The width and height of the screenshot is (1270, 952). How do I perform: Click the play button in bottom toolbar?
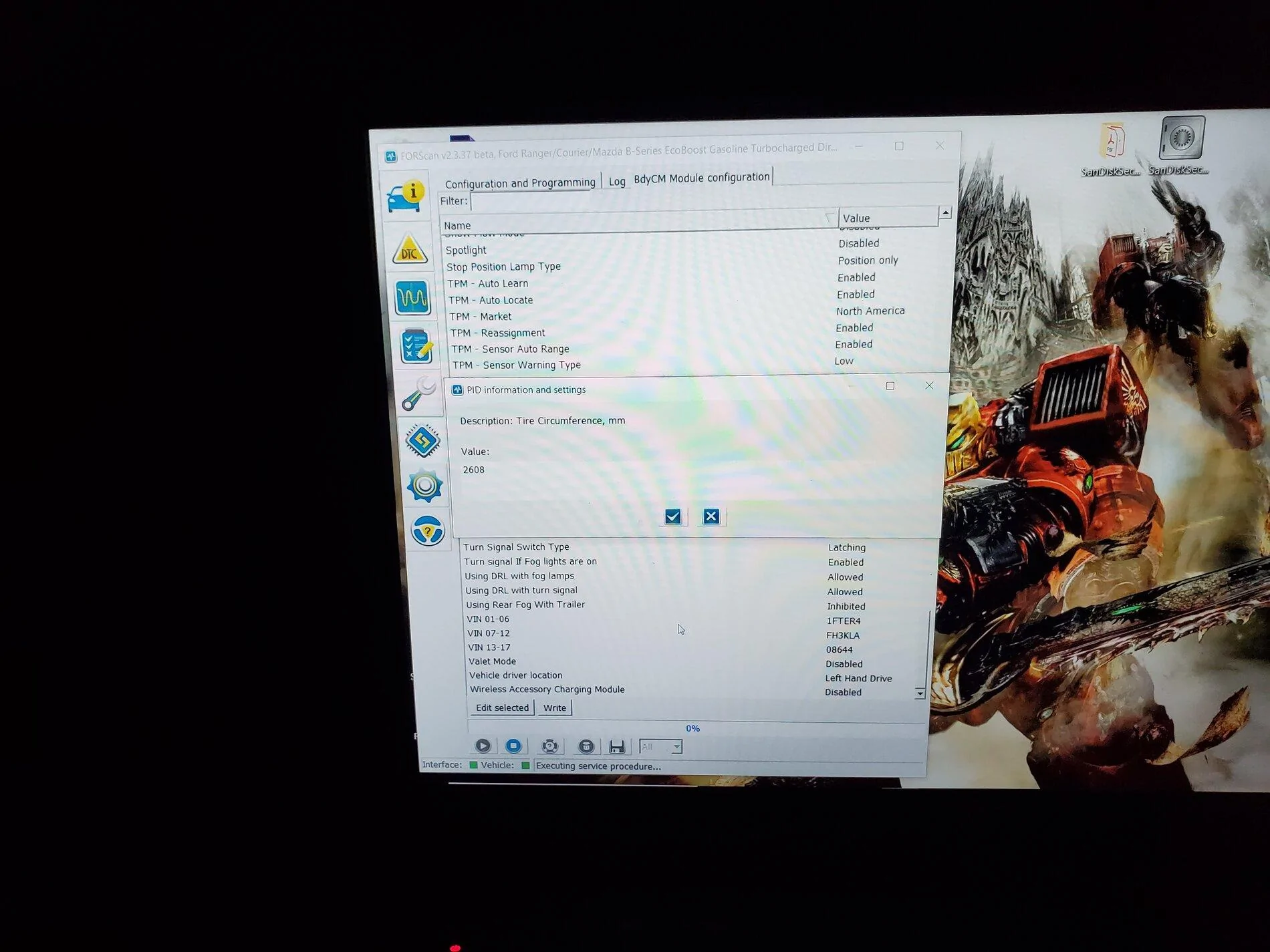483,746
